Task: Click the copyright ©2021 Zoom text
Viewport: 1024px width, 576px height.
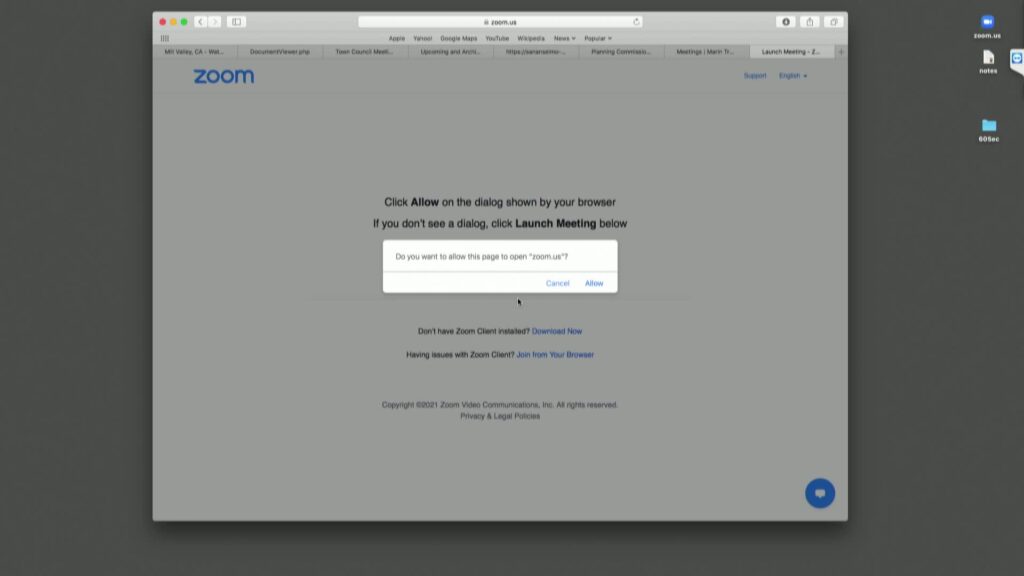Action: point(500,405)
